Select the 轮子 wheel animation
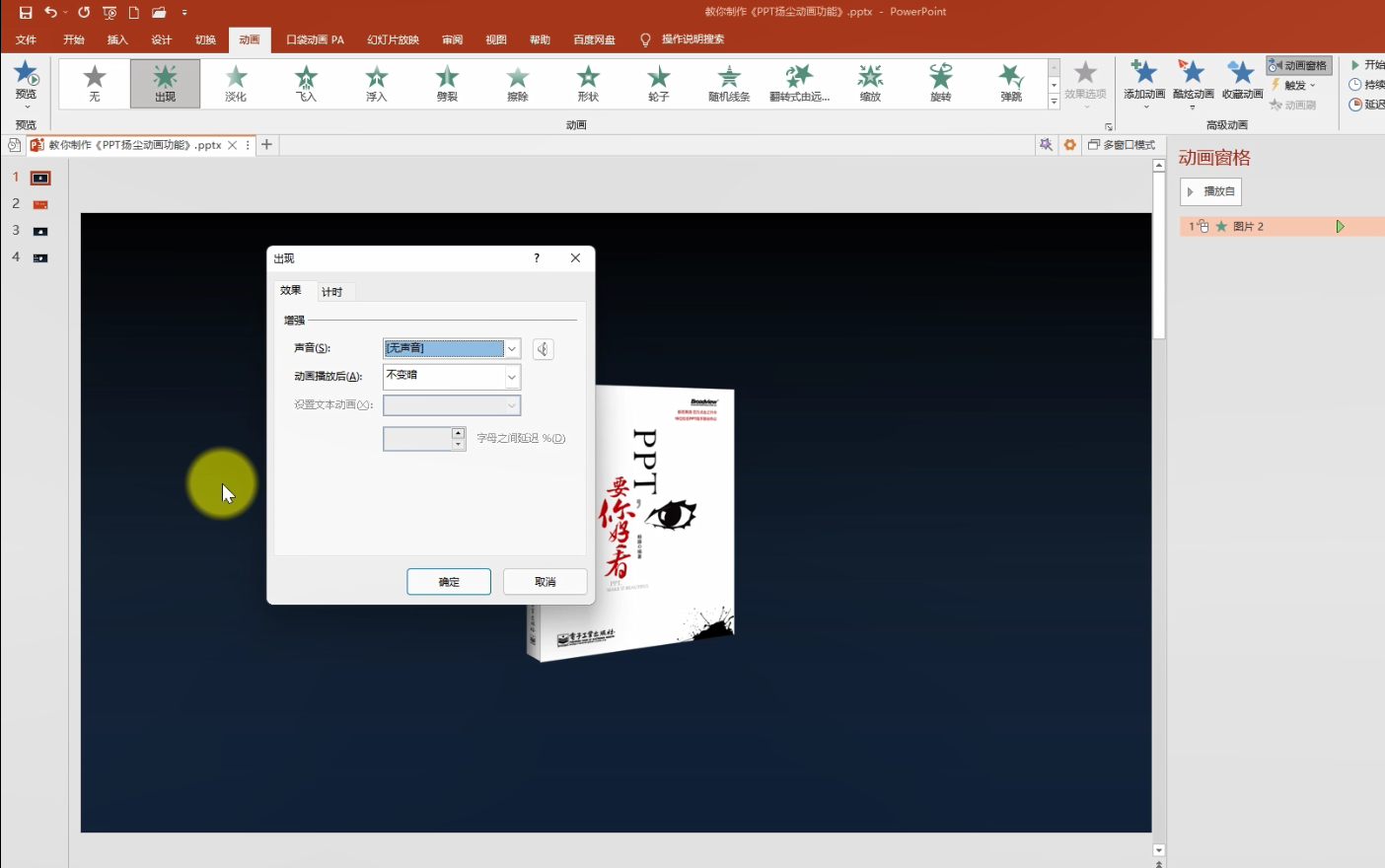 click(x=659, y=83)
